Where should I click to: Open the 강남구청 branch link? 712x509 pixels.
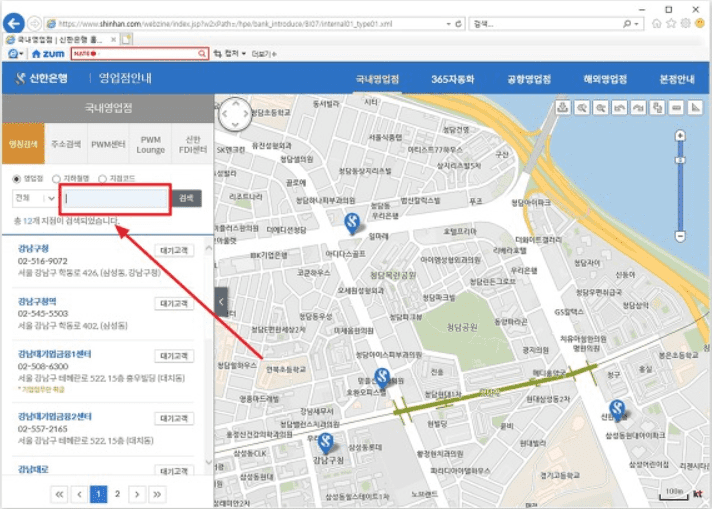pos(33,248)
